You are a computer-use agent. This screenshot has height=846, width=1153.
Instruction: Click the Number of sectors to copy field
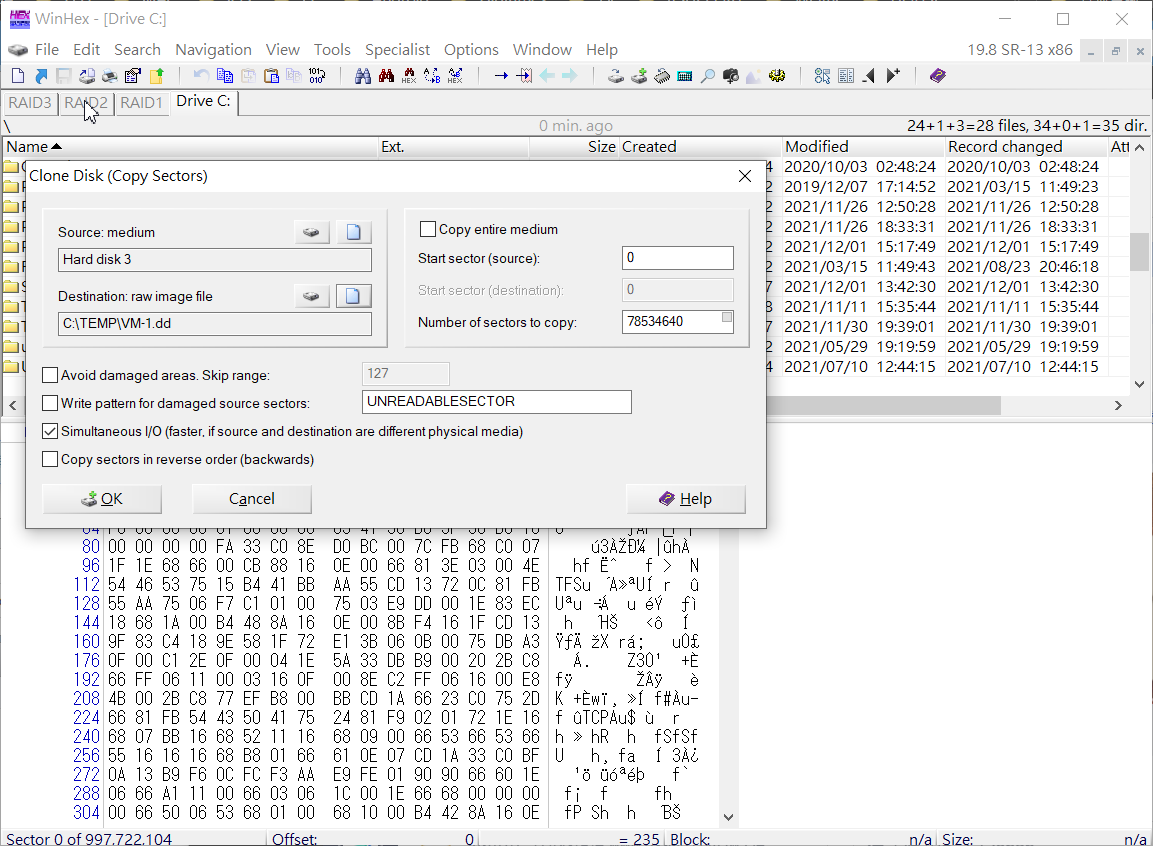(x=677, y=322)
